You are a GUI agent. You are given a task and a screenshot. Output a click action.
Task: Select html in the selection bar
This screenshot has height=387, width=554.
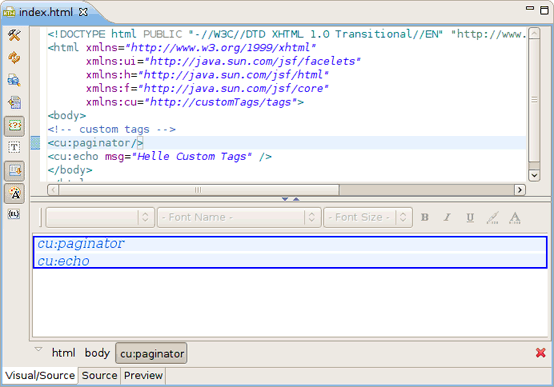64,353
